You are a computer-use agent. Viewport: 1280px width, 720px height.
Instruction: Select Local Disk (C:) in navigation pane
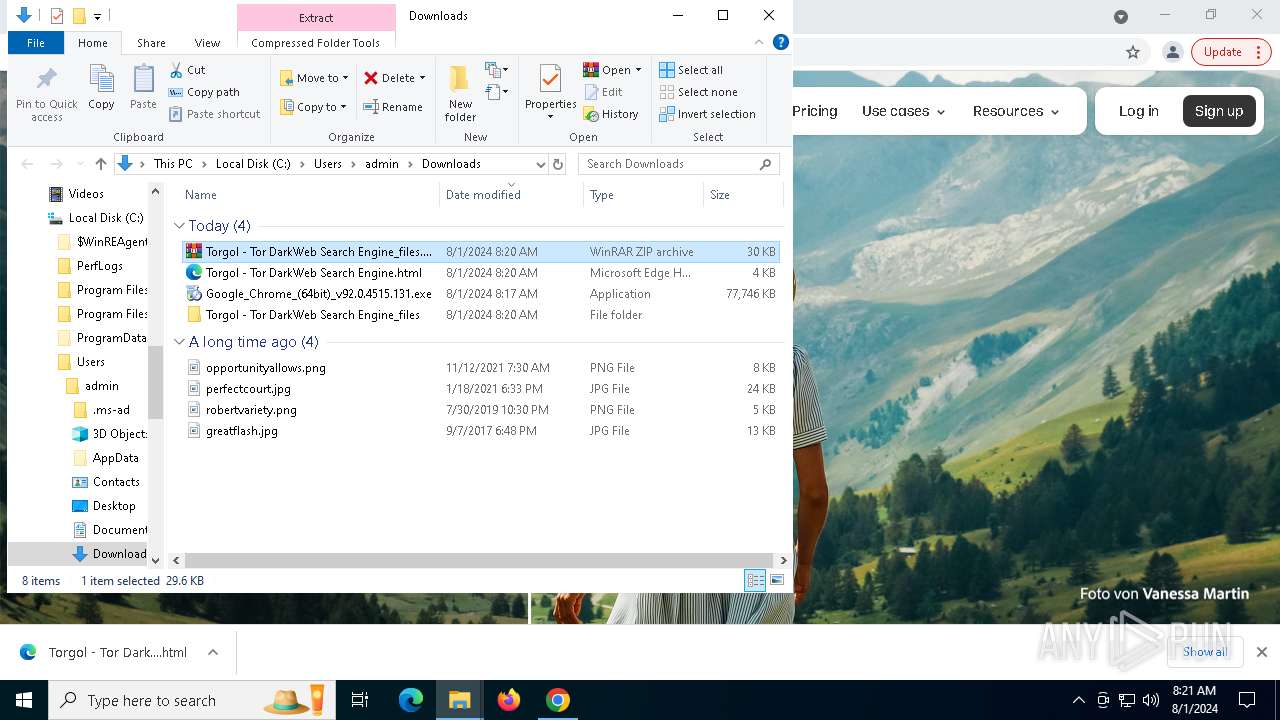(x=105, y=218)
